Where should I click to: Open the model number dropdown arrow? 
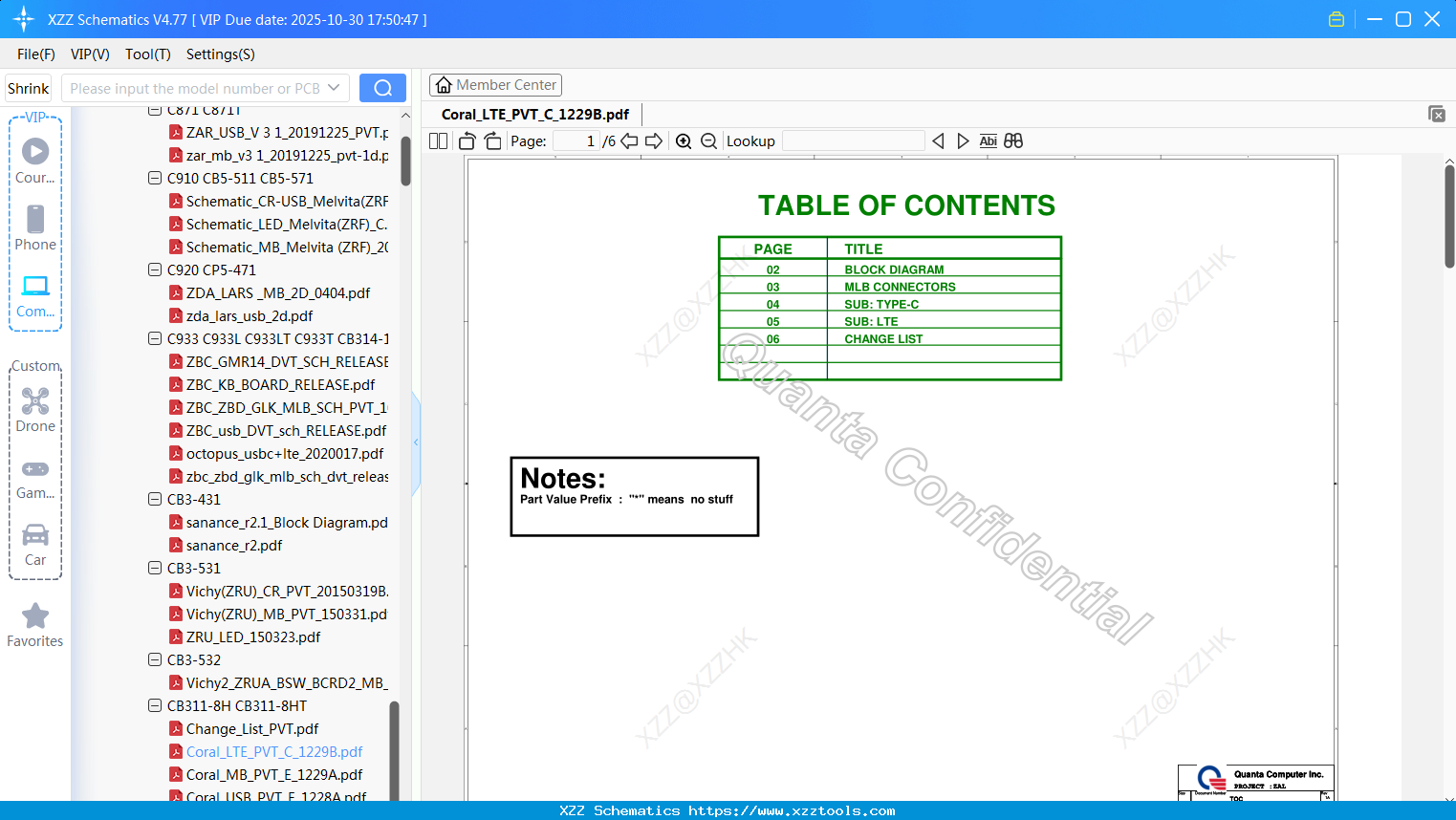(334, 88)
